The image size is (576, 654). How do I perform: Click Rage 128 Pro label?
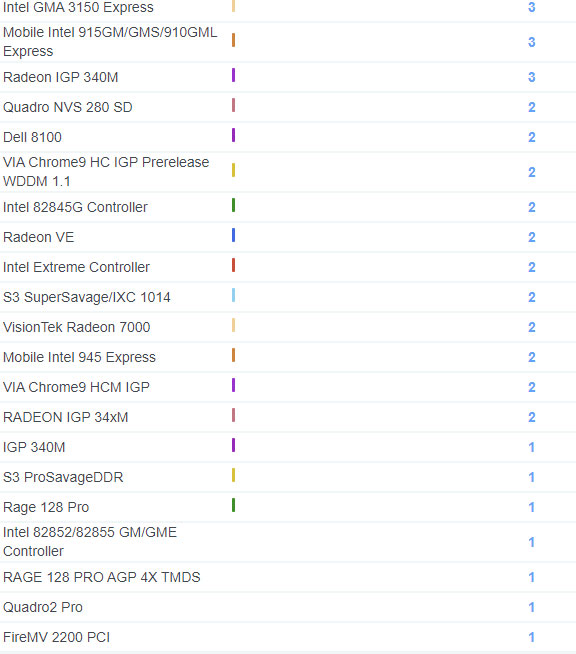[46, 508]
